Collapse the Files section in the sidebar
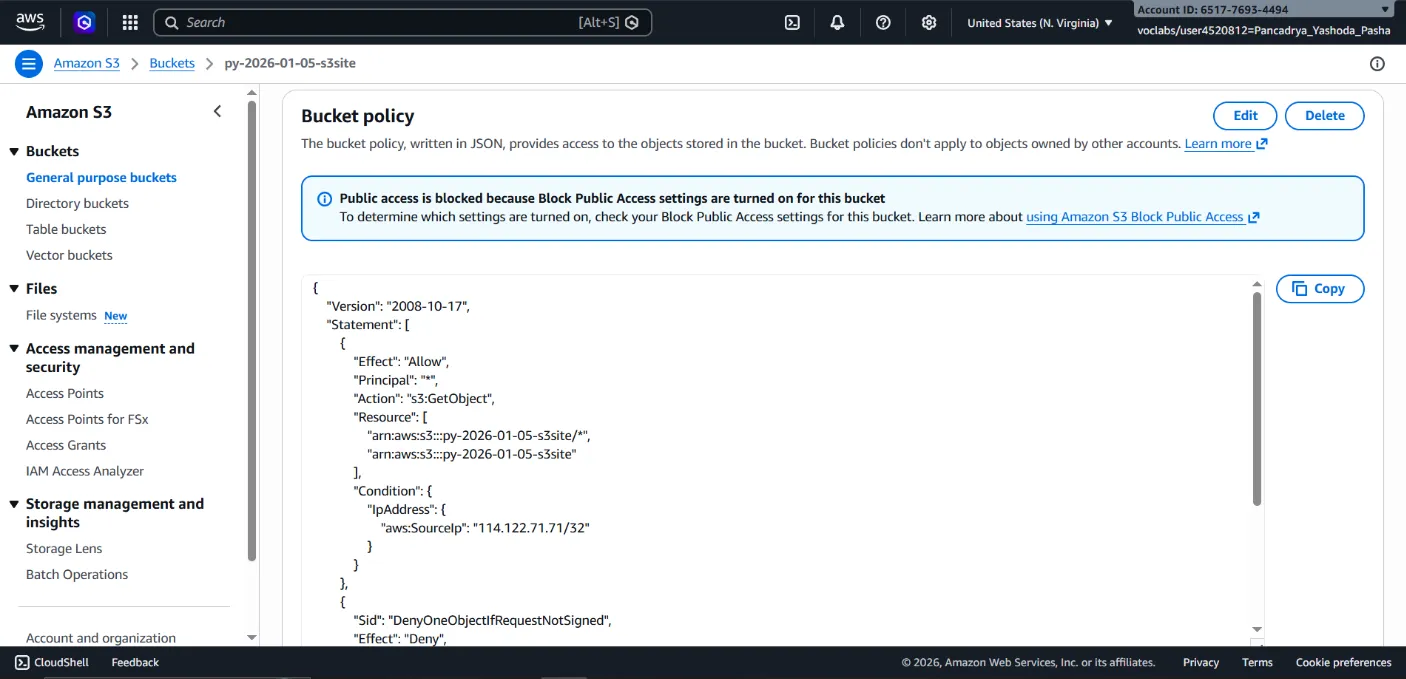 14,288
